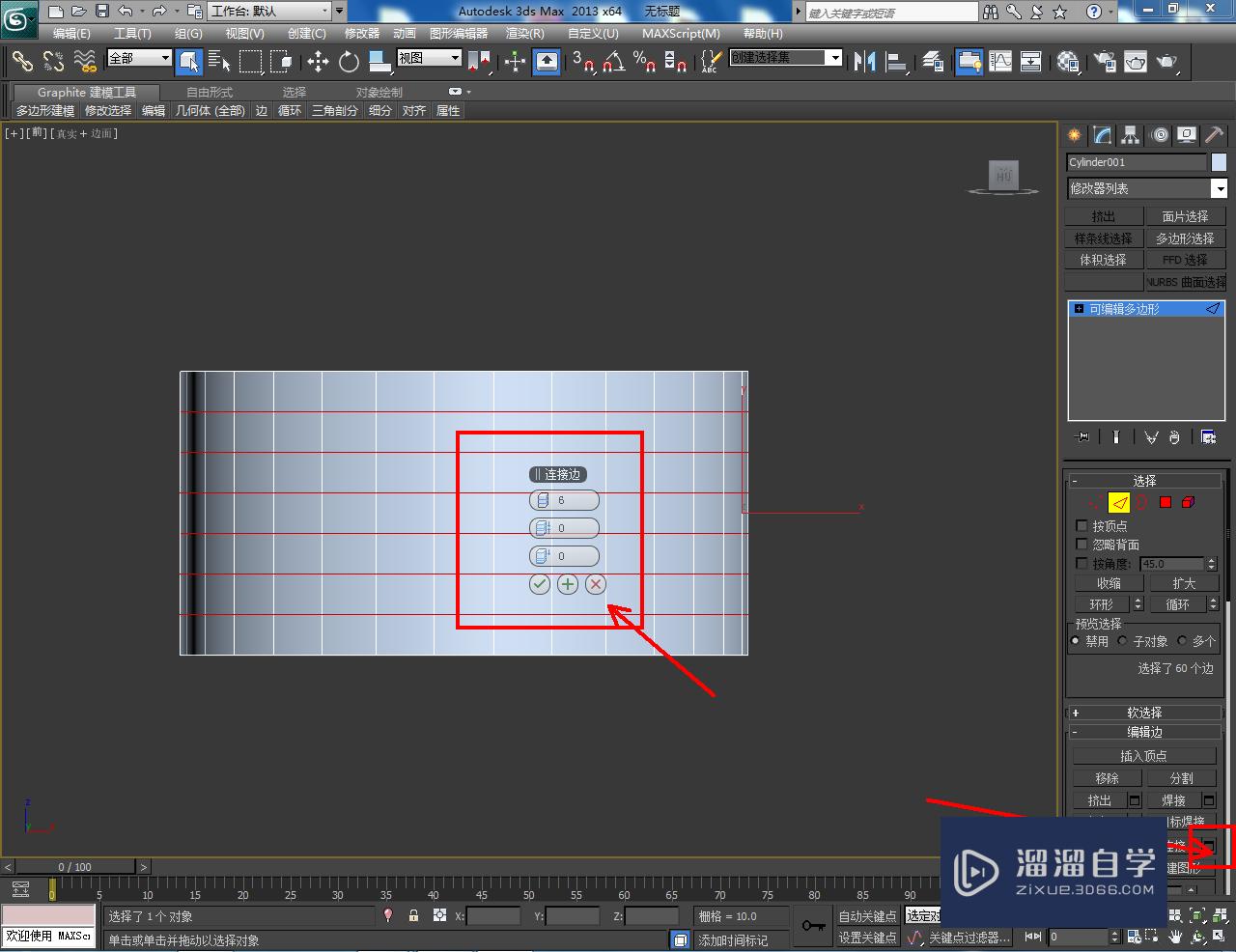Click the Render Production teapot icon
Viewport: 1236px width, 952px height.
[1167, 62]
